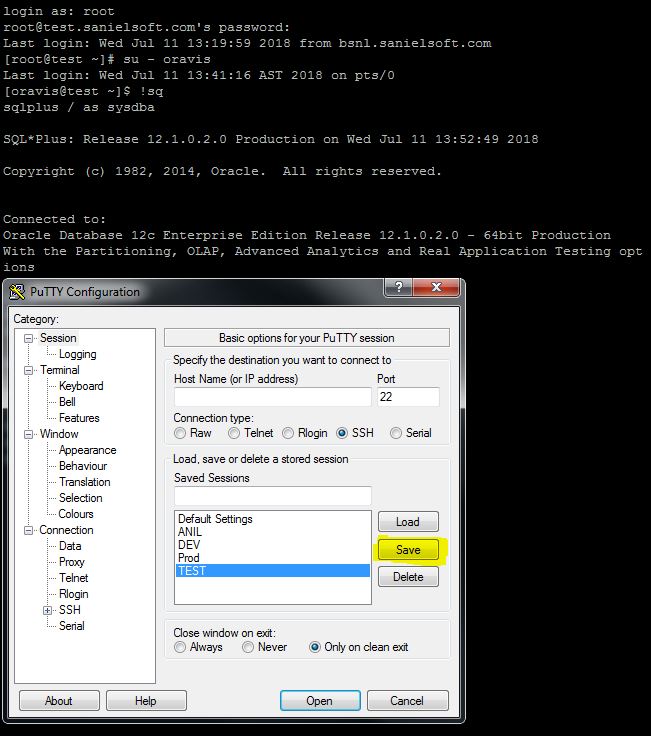
Task: Click the Open button
Action: click(320, 700)
